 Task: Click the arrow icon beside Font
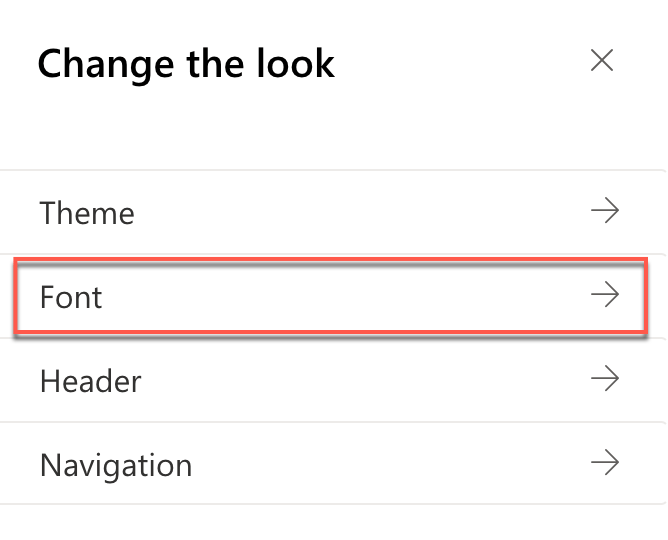[604, 295]
